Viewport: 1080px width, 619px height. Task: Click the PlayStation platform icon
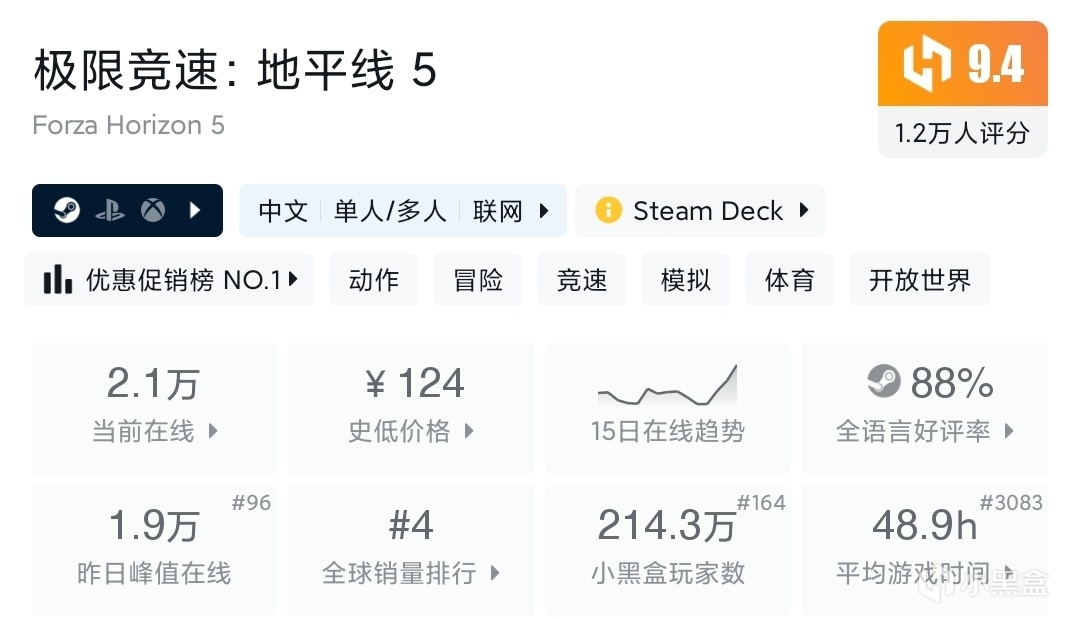point(110,210)
